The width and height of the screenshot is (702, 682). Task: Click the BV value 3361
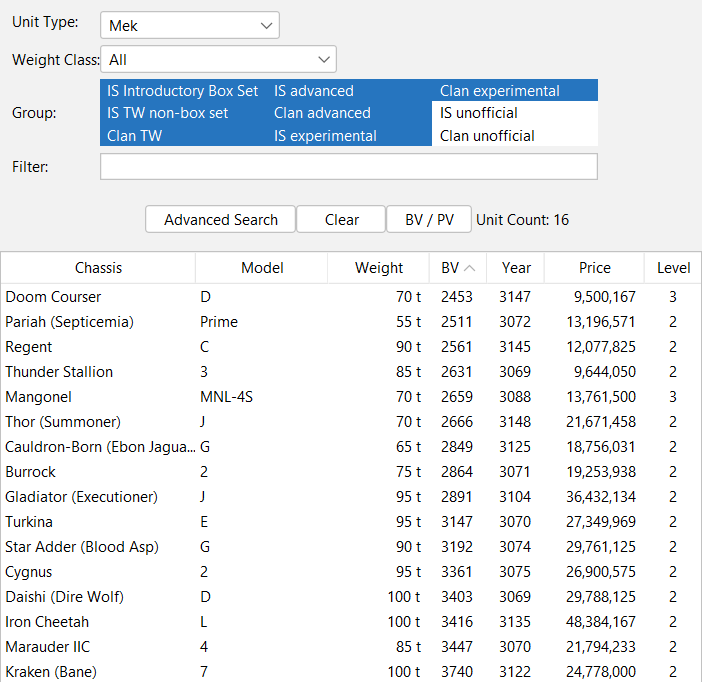(457, 572)
